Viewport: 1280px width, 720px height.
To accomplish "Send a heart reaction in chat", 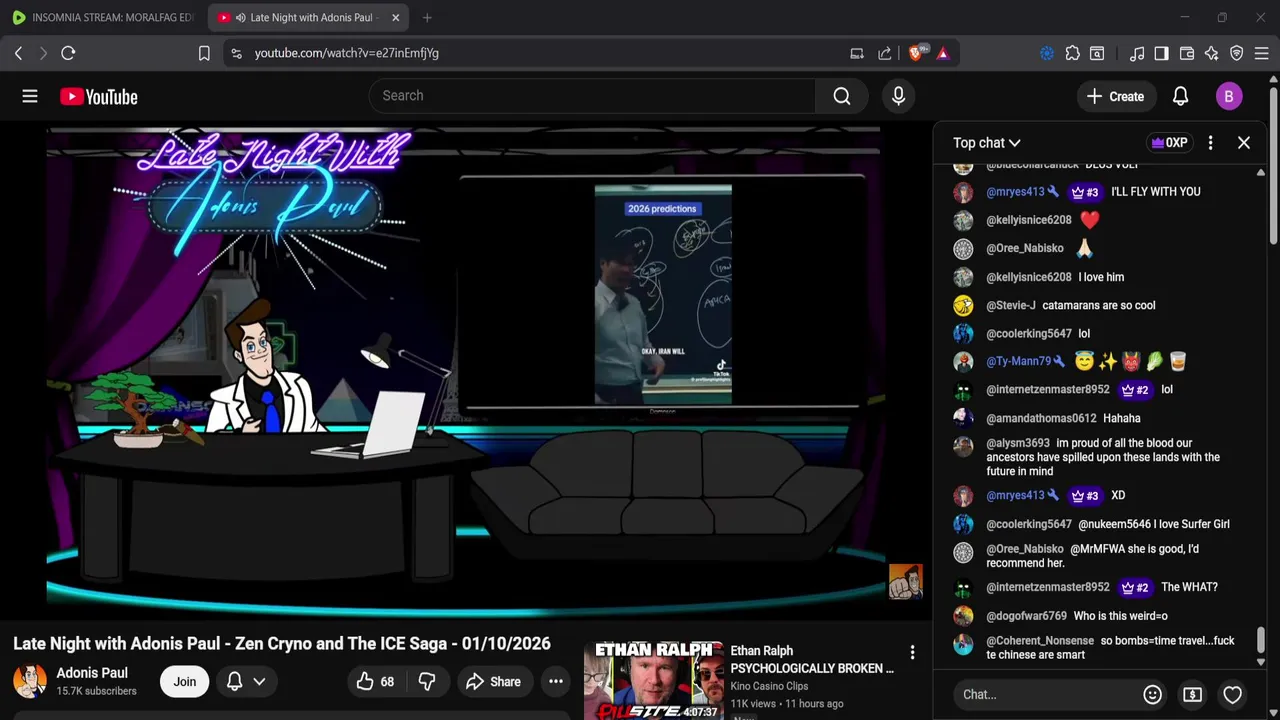I will [1232, 694].
